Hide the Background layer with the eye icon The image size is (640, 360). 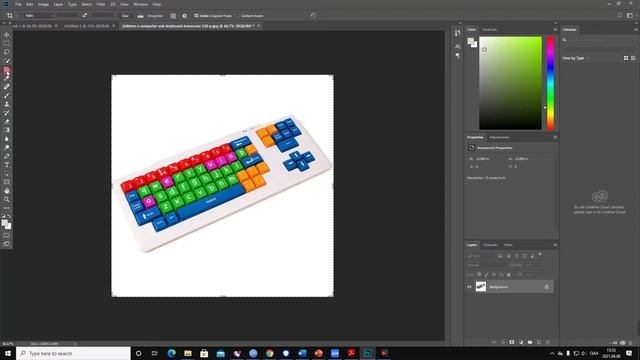click(x=469, y=287)
